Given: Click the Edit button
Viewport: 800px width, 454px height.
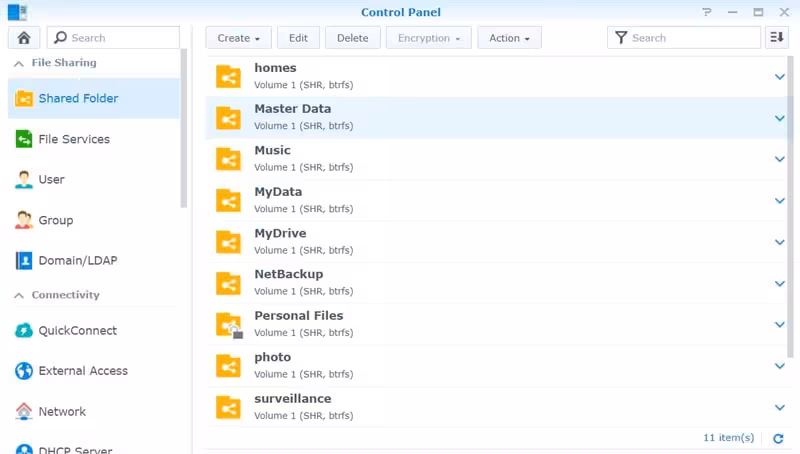Looking at the screenshot, I should pyautogui.click(x=298, y=38).
